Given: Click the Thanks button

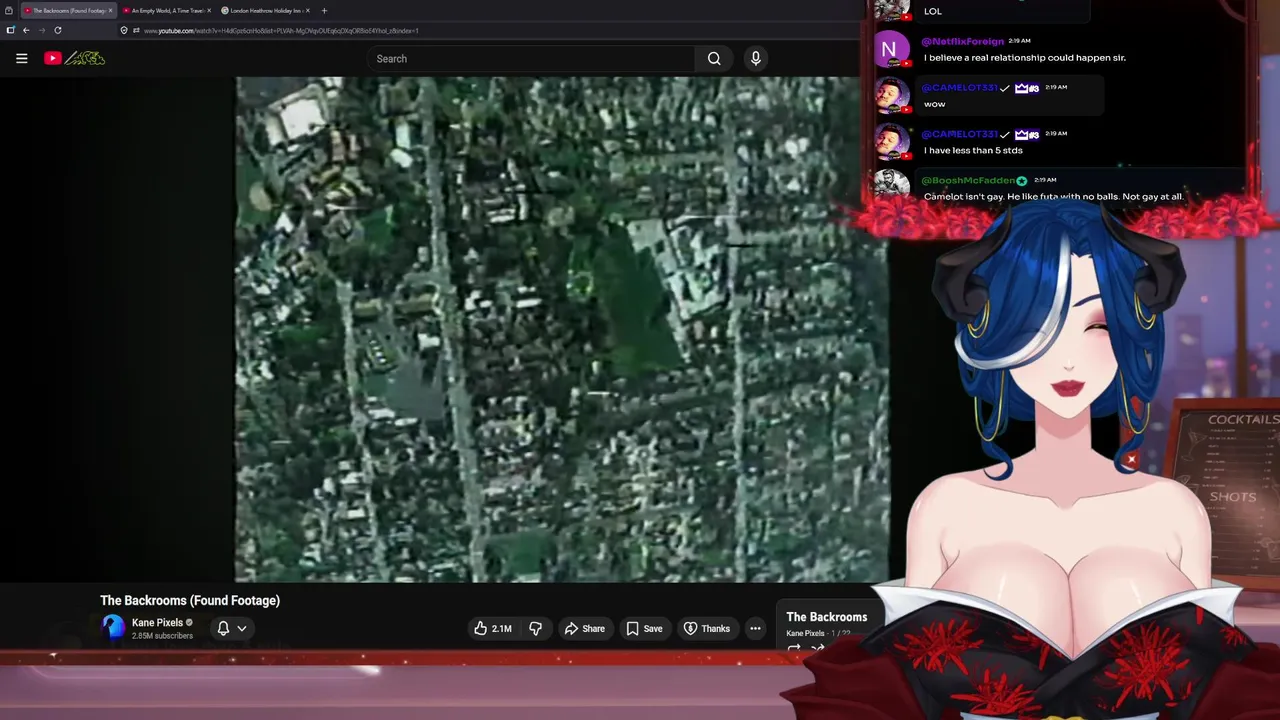Looking at the screenshot, I should (706, 628).
